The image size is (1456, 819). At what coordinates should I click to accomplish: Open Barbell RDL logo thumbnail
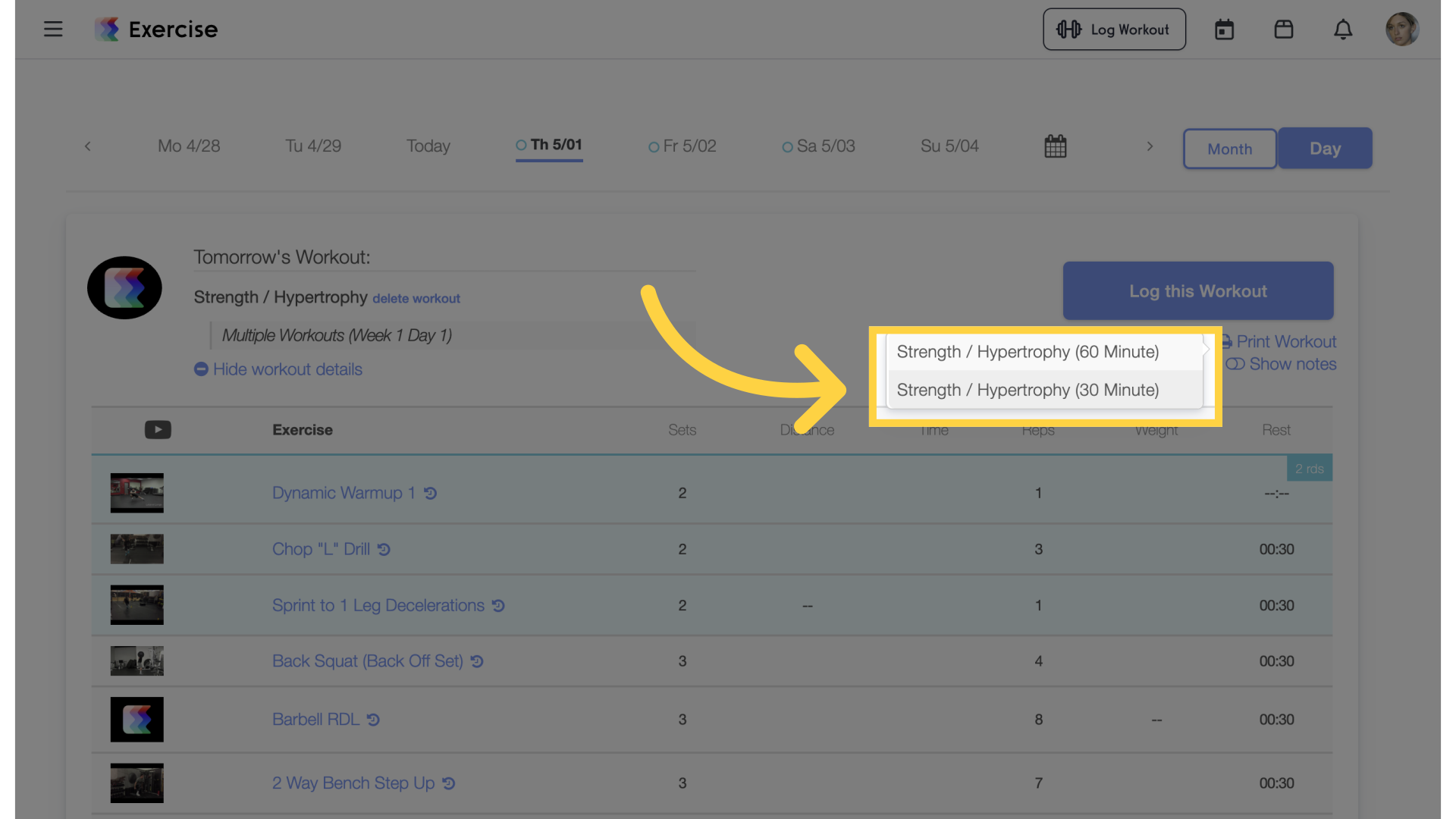(136, 720)
